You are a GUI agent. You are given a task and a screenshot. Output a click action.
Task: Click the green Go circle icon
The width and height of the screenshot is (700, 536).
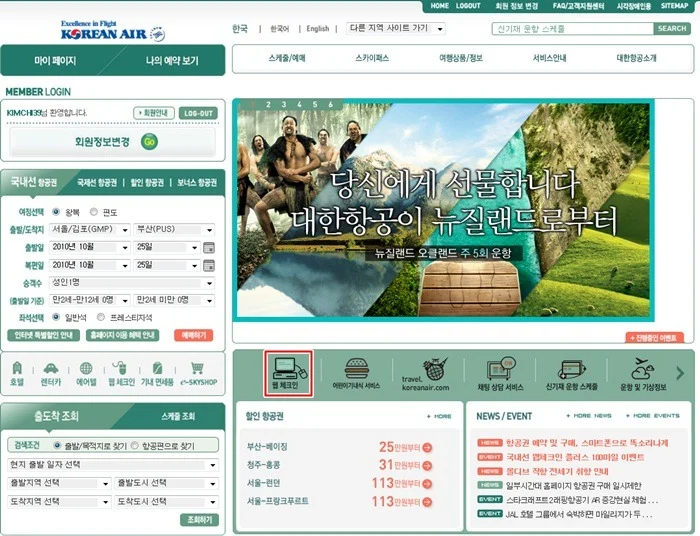[x=149, y=142]
